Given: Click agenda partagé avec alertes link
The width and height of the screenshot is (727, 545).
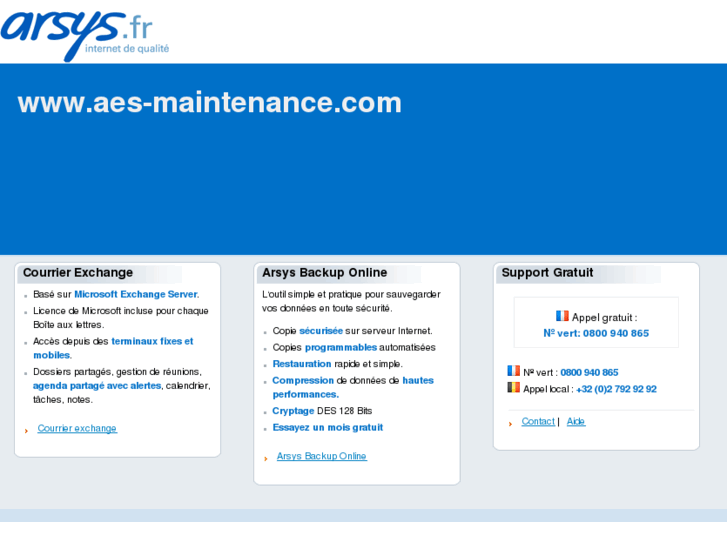Looking at the screenshot, I should [97, 386].
